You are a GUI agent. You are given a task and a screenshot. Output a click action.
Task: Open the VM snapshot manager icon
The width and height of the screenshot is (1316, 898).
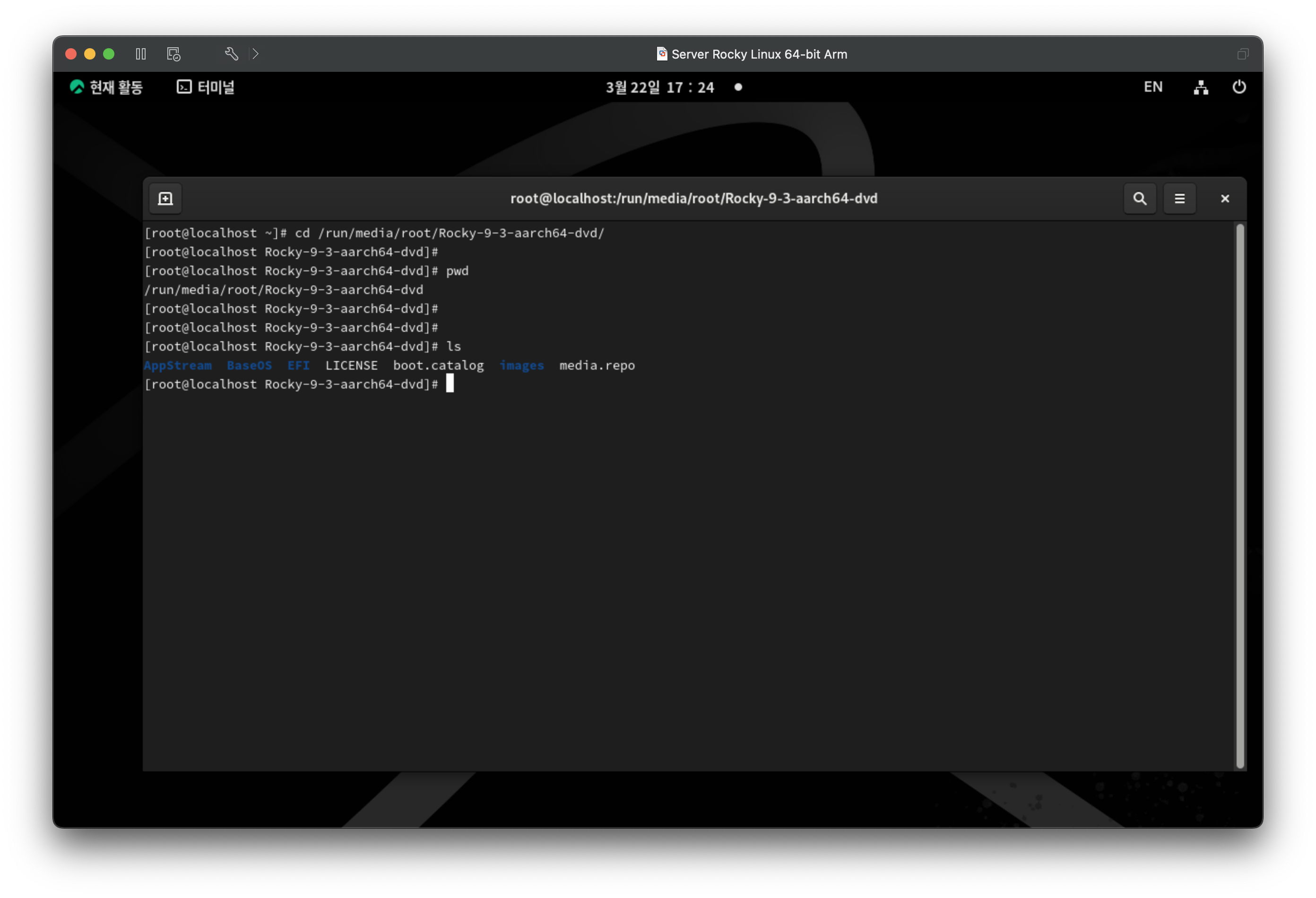point(173,54)
